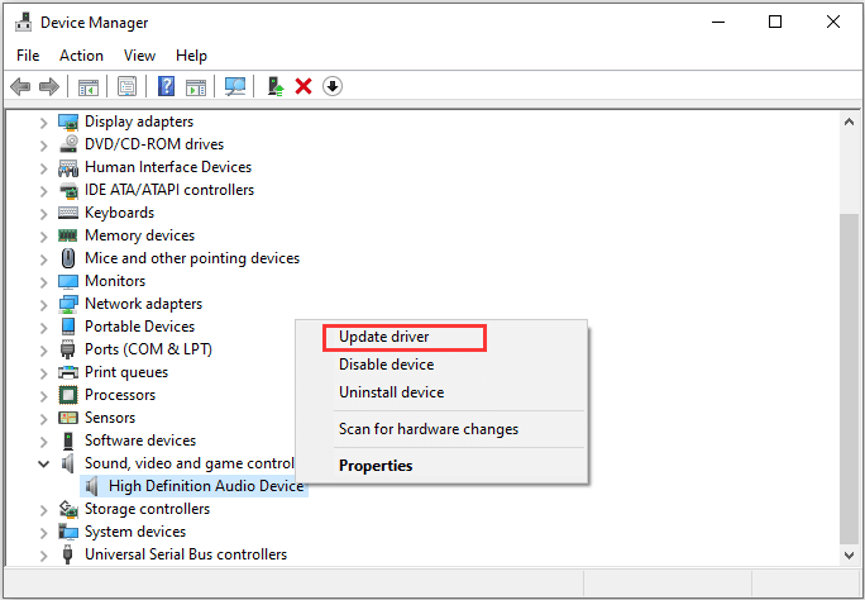
Task: Click the Storage controllers category icon
Action: pos(68,509)
